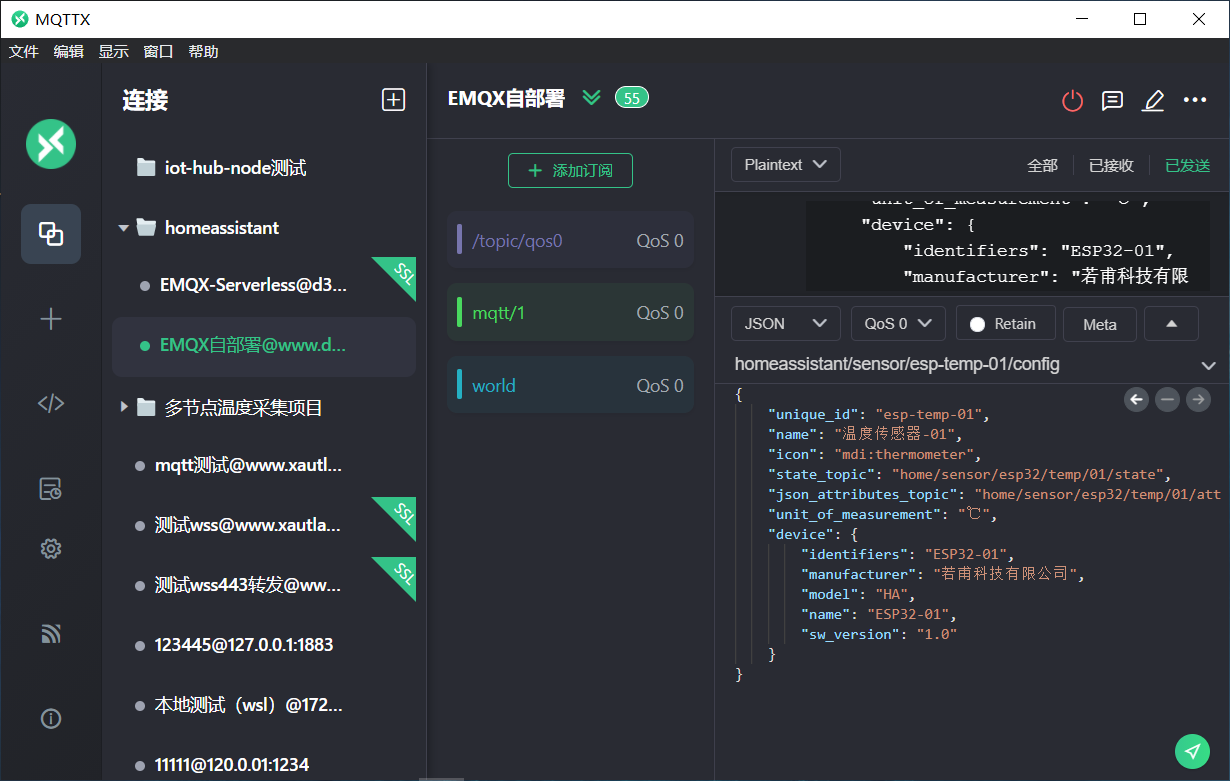1230x781 pixels.
Task: Click the 添加订阅 button
Action: click(570, 171)
